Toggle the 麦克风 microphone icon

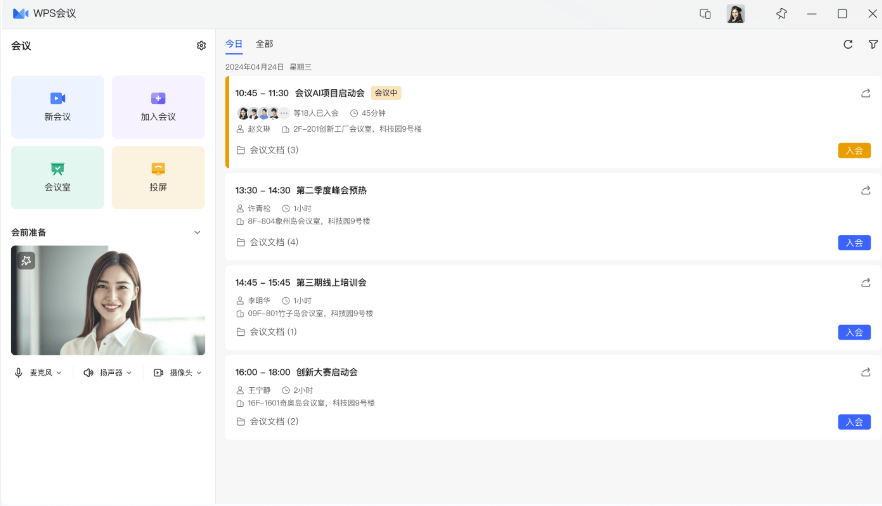click(19, 372)
